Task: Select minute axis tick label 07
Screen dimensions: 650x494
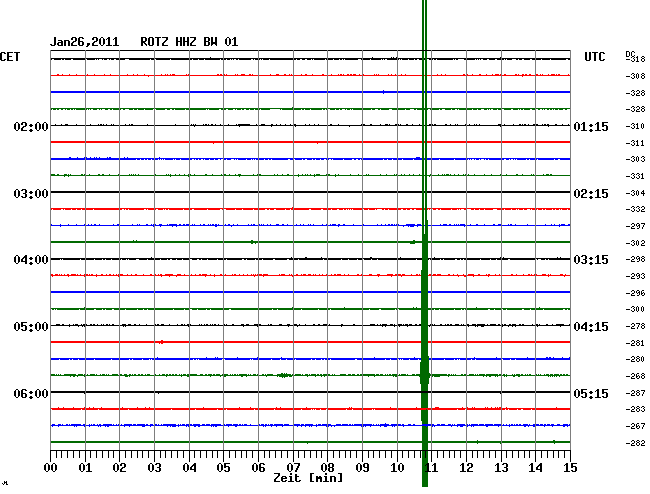Action: tap(293, 468)
